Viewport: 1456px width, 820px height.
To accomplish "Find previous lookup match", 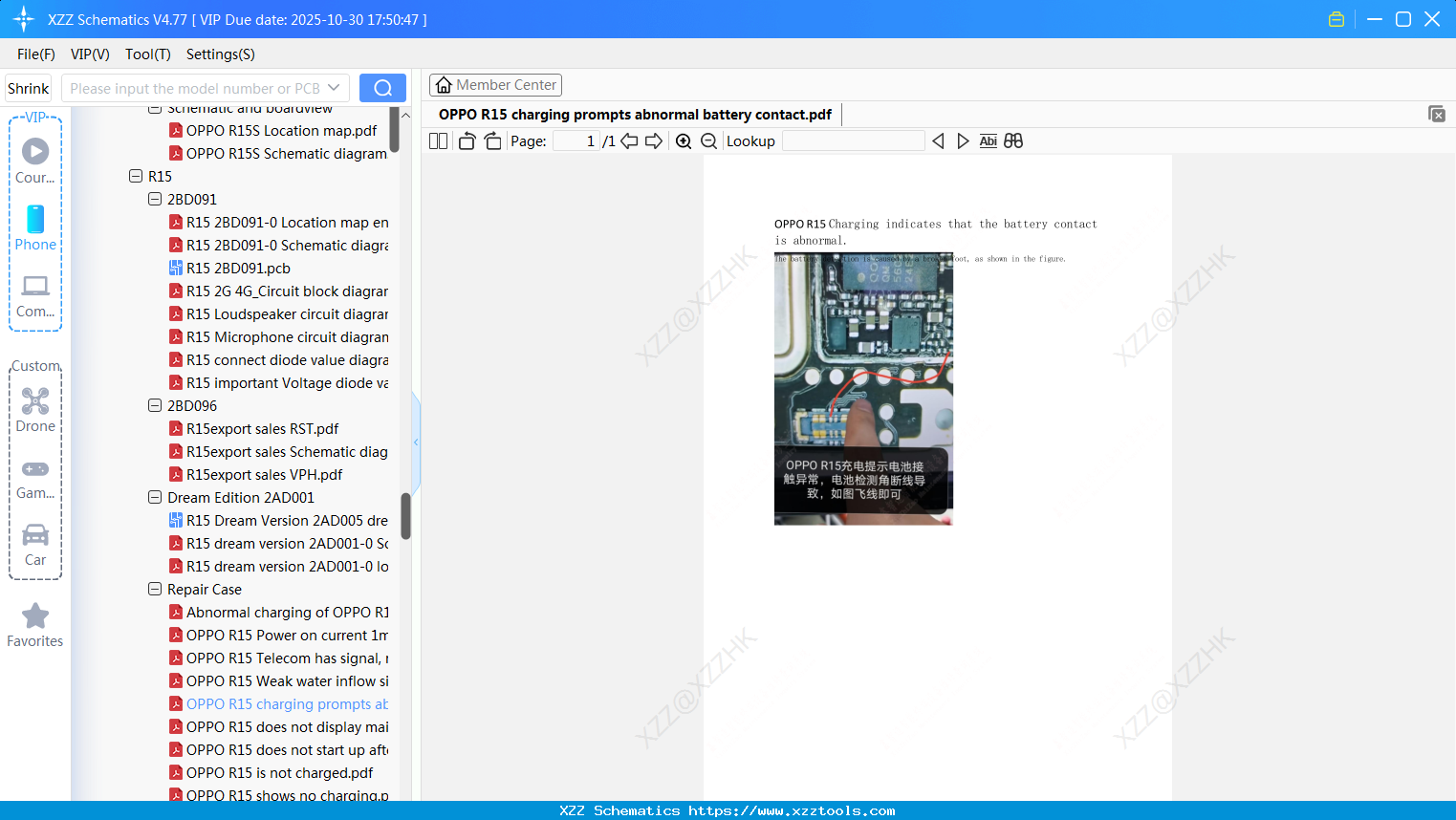I will tap(938, 141).
